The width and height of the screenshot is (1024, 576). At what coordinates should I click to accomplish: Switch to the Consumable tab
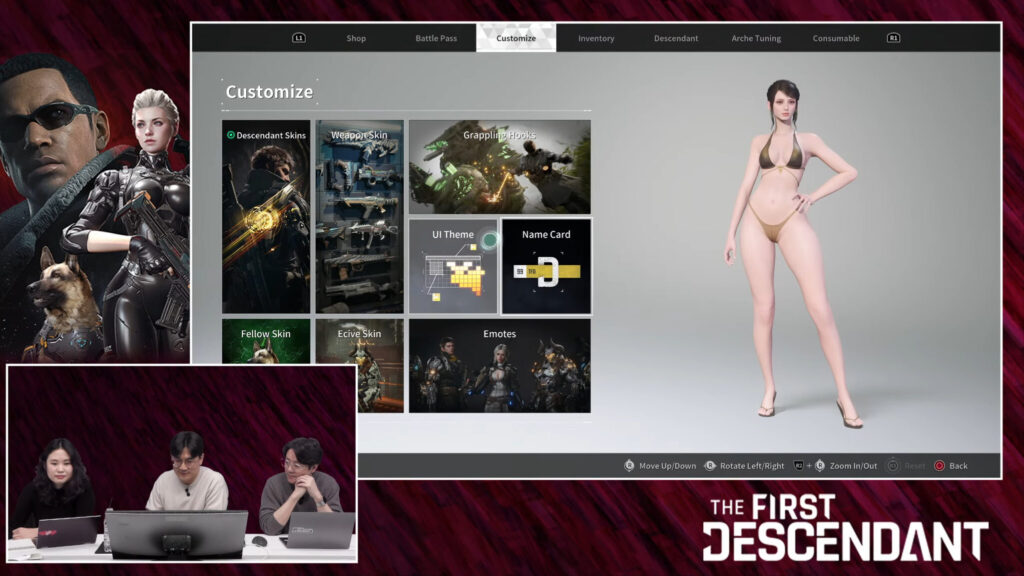tap(836, 38)
